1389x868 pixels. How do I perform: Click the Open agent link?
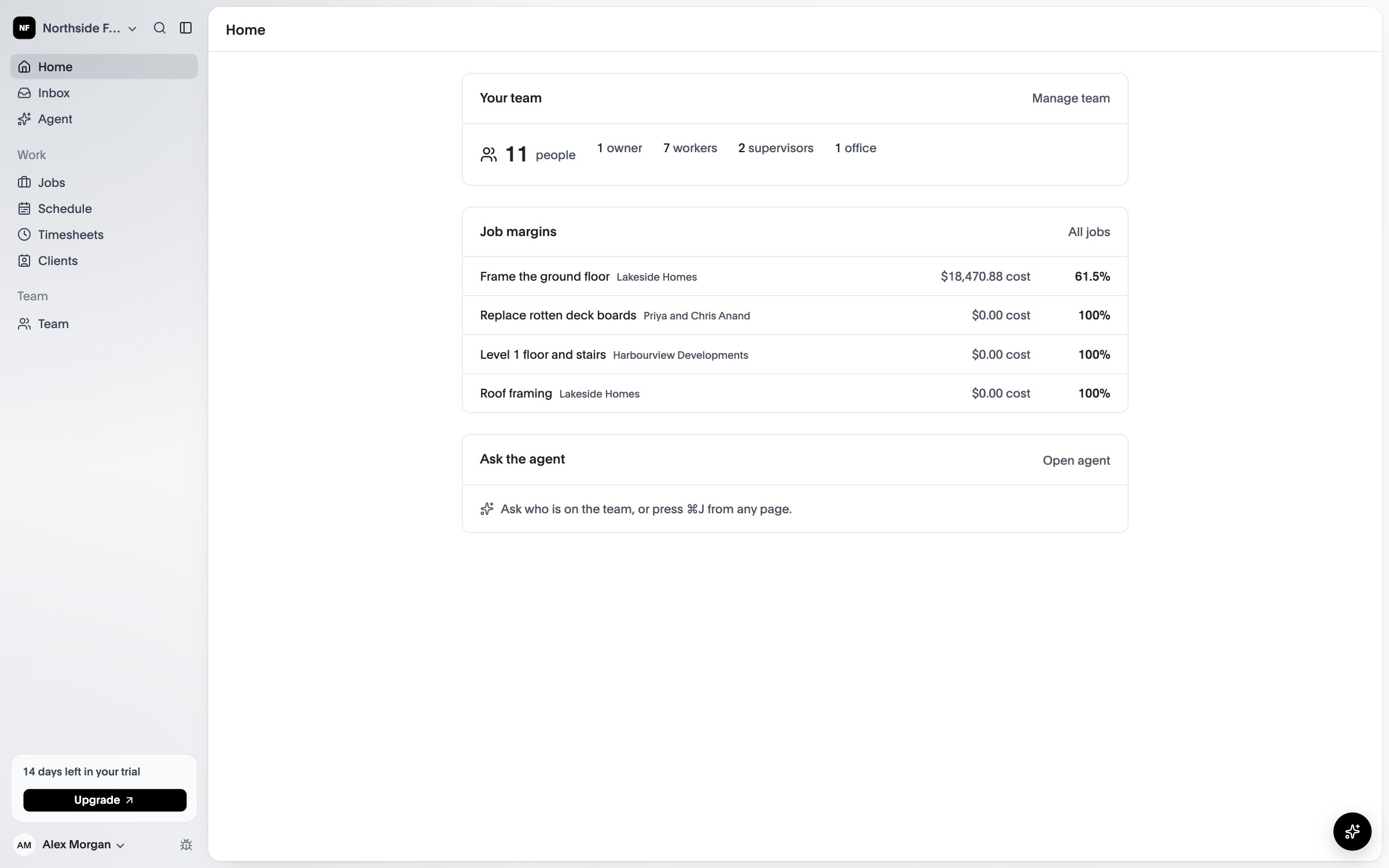1076,460
